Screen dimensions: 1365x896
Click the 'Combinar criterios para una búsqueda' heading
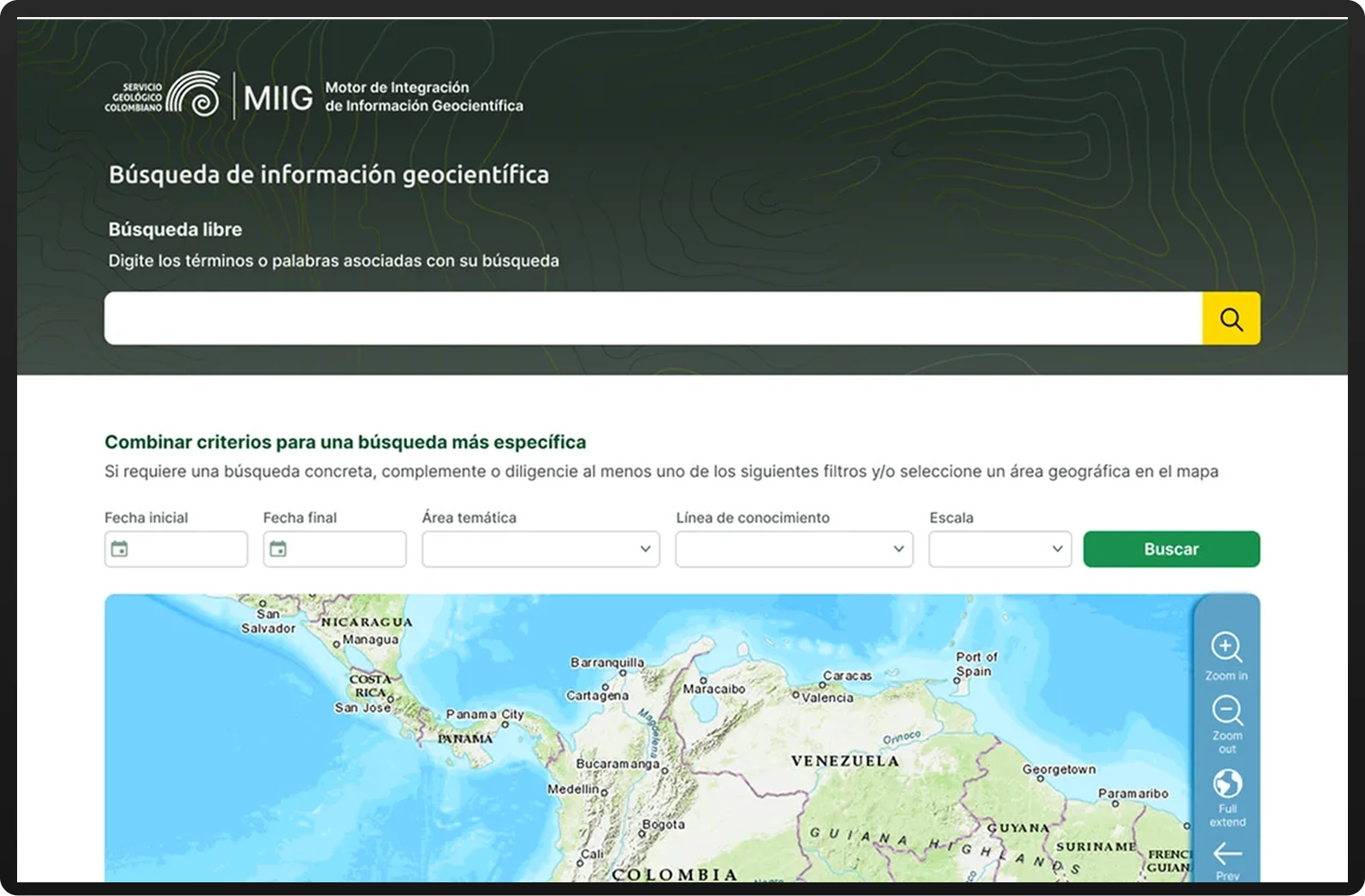346,442
